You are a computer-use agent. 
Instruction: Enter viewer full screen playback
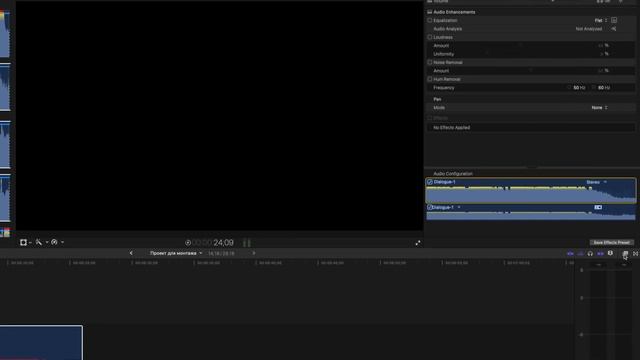[x=418, y=243]
